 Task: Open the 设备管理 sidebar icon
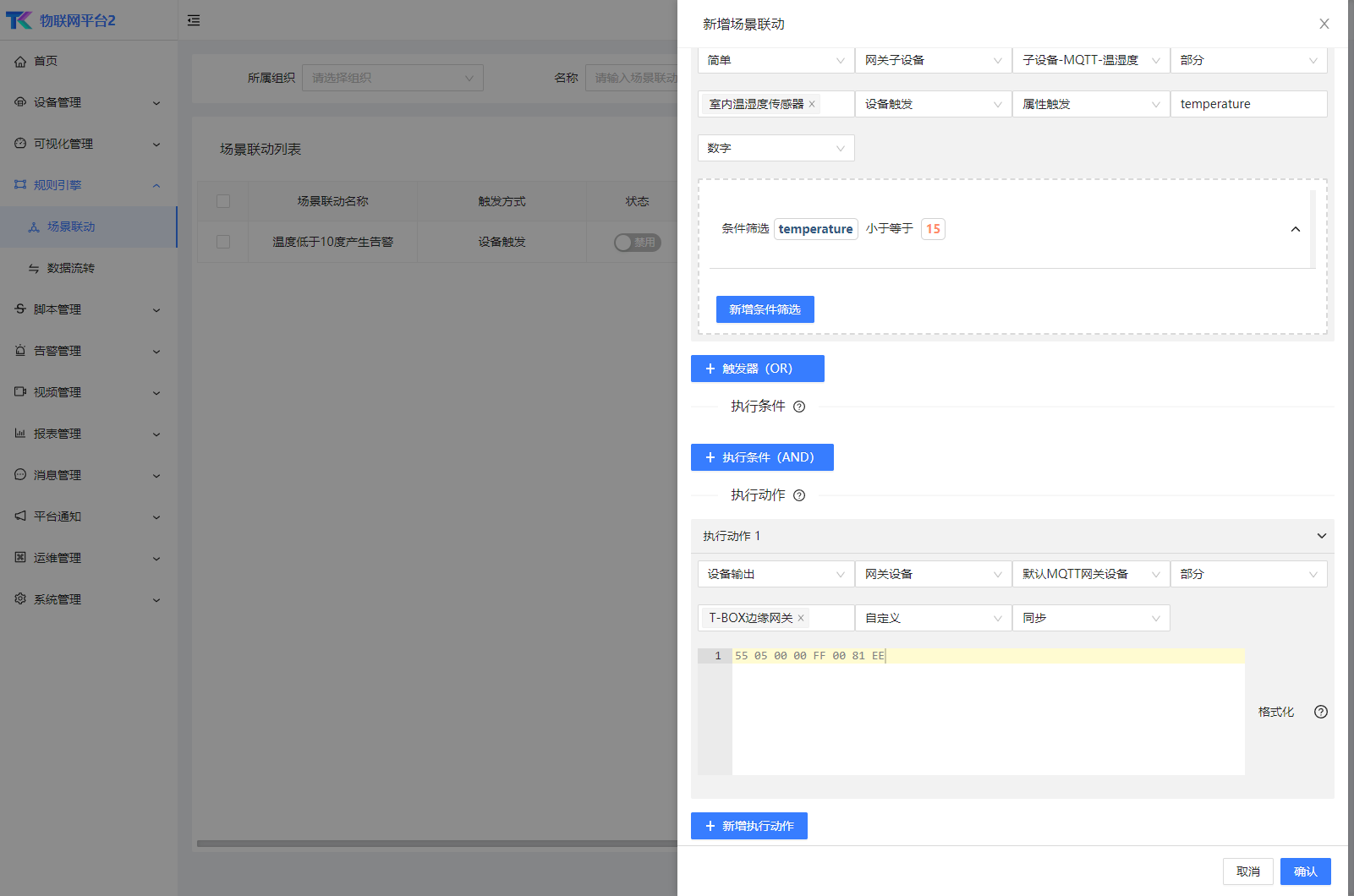pyautogui.click(x=20, y=102)
